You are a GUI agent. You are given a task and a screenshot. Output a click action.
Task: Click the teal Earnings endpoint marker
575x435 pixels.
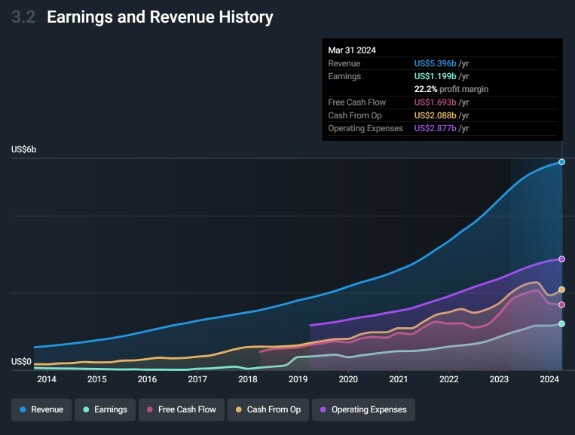click(561, 323)
